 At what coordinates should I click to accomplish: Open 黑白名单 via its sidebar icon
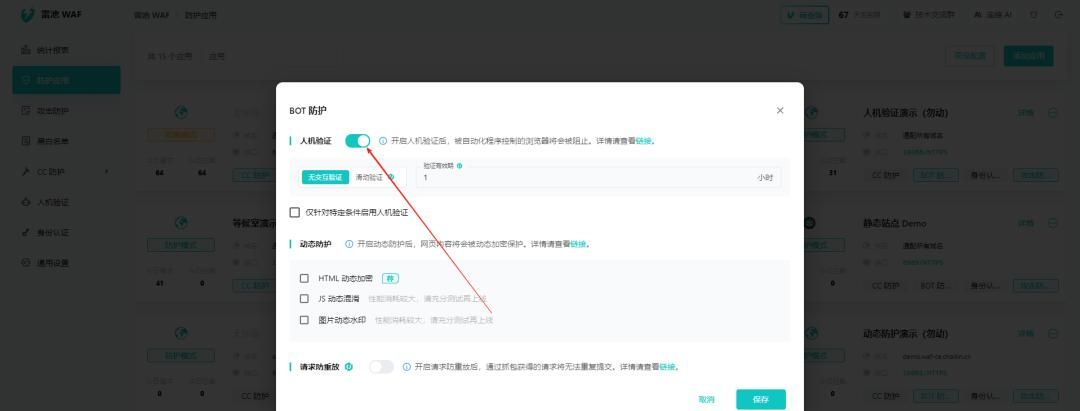point(25,140)
